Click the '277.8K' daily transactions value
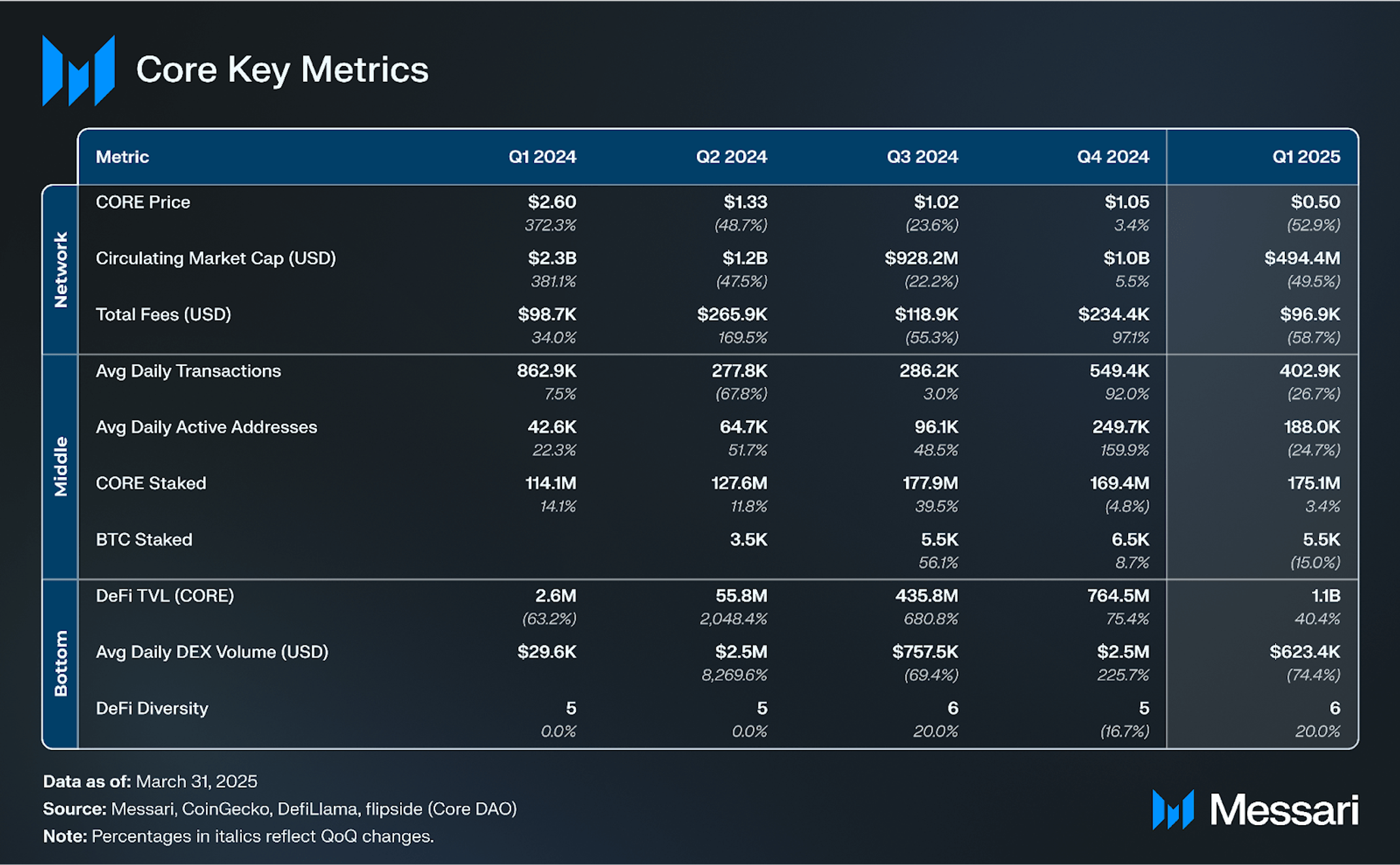The width and height of the screenshot is (1400, 865). click(740, 371)
